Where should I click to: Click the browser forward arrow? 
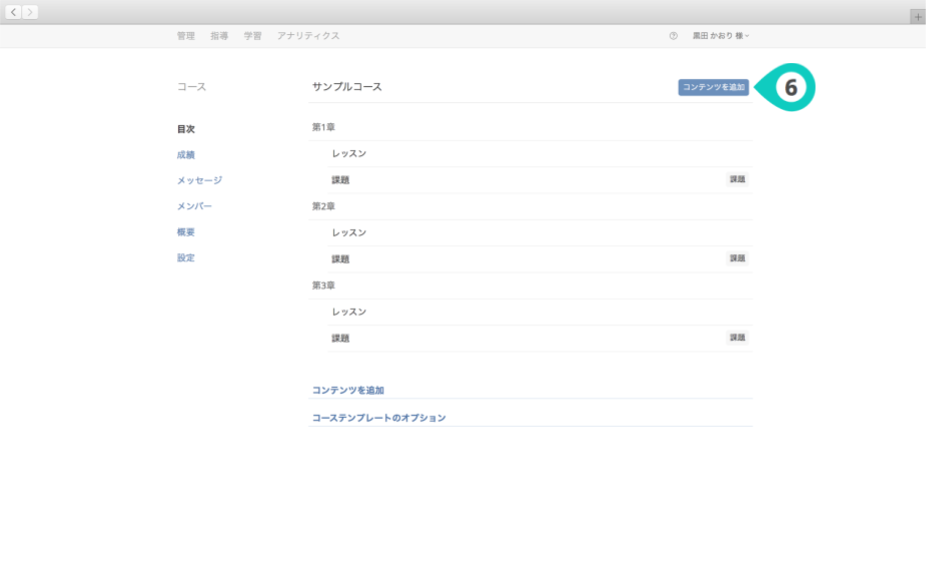coord(30,12)
